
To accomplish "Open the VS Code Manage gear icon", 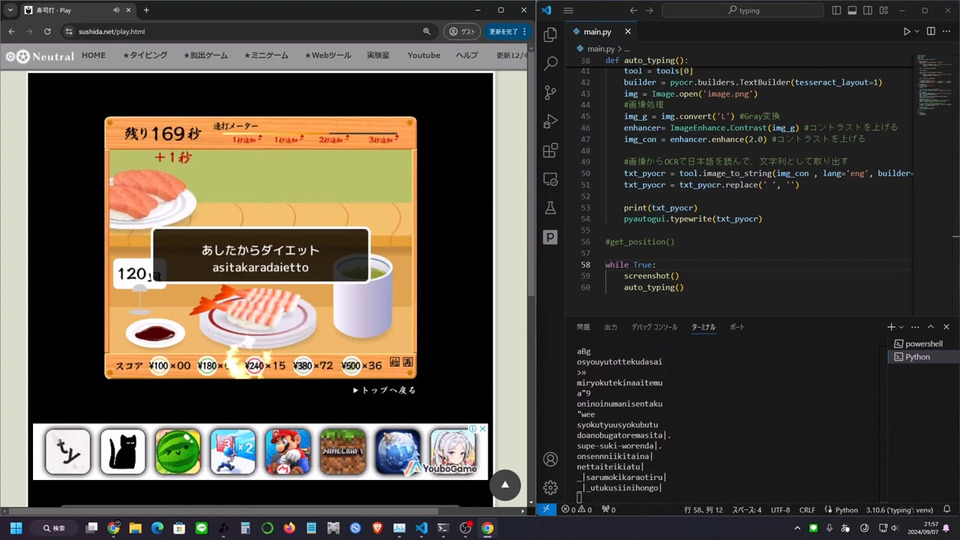I will tap(550, 488).
